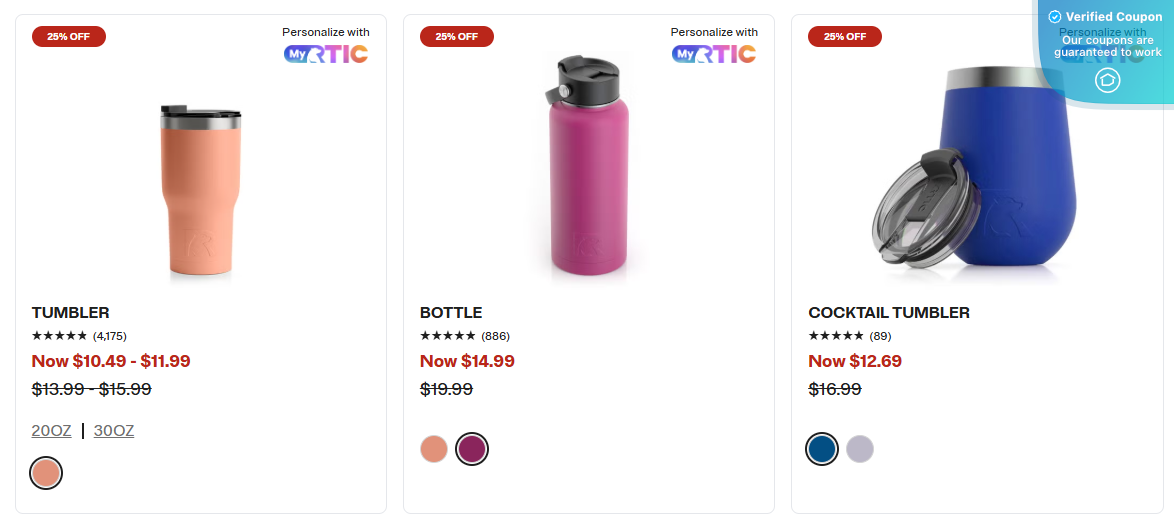Viewport: 1174px width, 528px height.
Task: Click the Verified Coupon house icon
Action: pos(1107,80)
